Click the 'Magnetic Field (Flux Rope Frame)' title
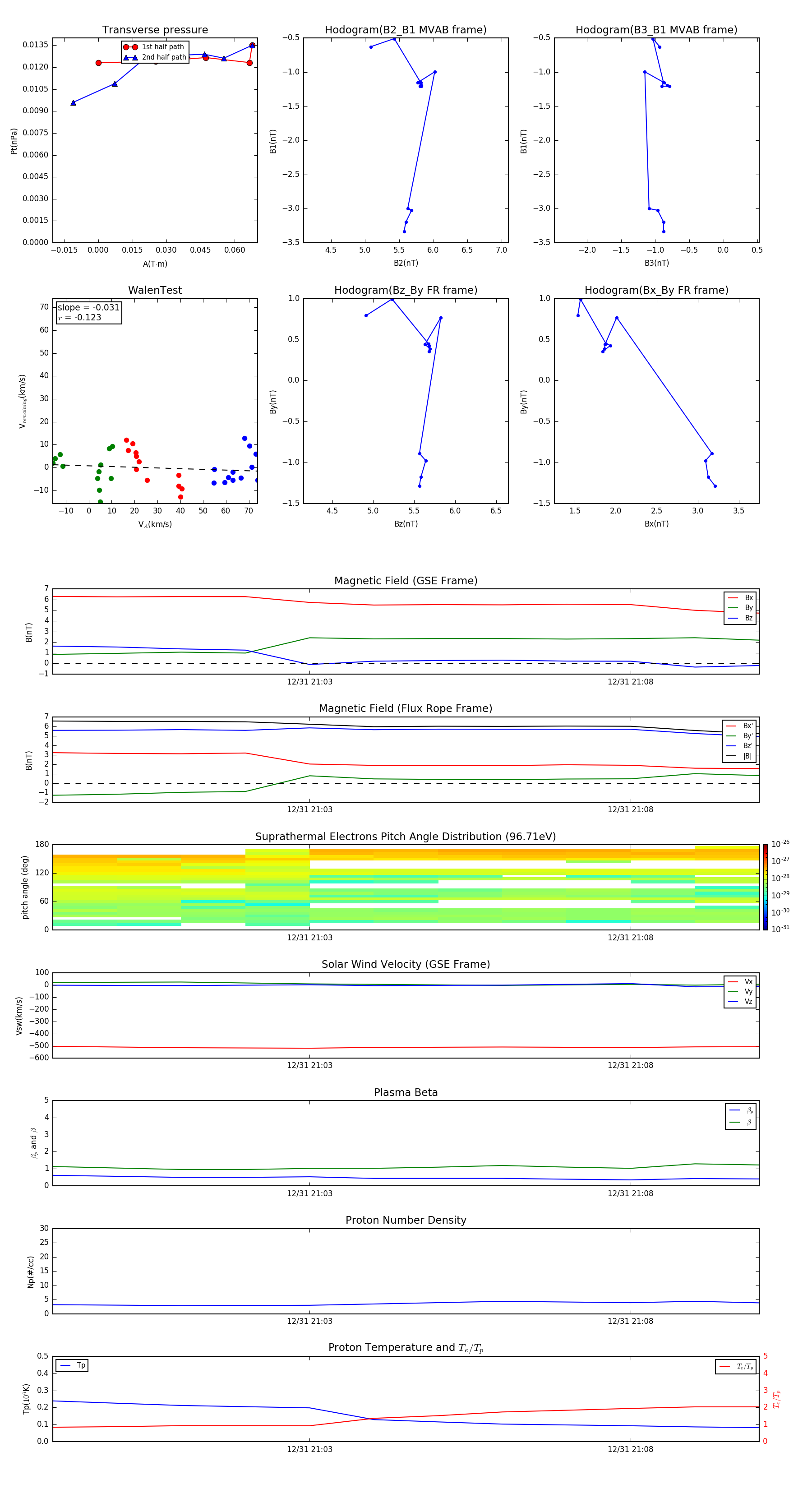The width and height of the screenshot is (812, 1489). click(x=406, y=709)
